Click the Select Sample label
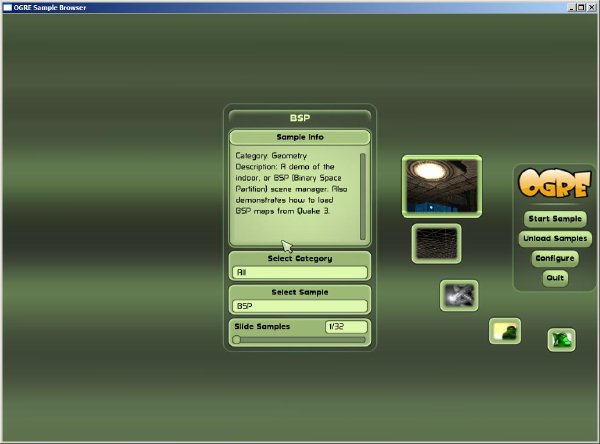600x444 pixels. coord(300,292)
